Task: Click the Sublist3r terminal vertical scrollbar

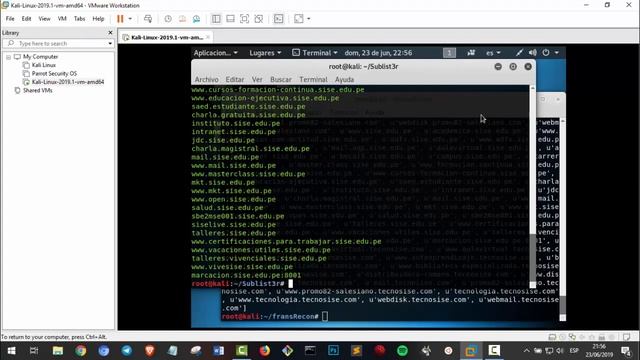Action: [x=532, y=186]
